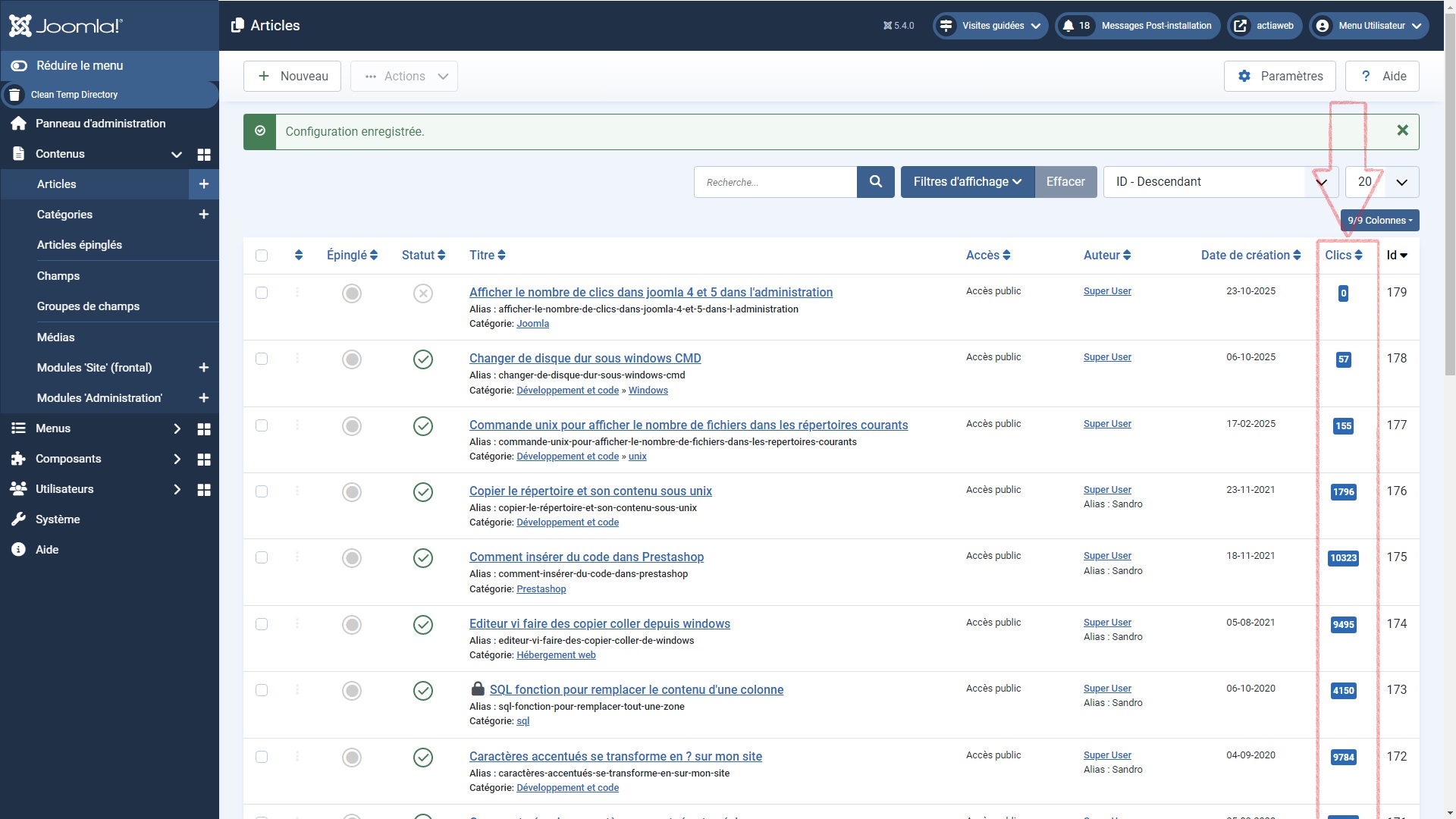
Task: Expand the Menu Utilisateur dropdown
Action: (x=1367, y=25)
